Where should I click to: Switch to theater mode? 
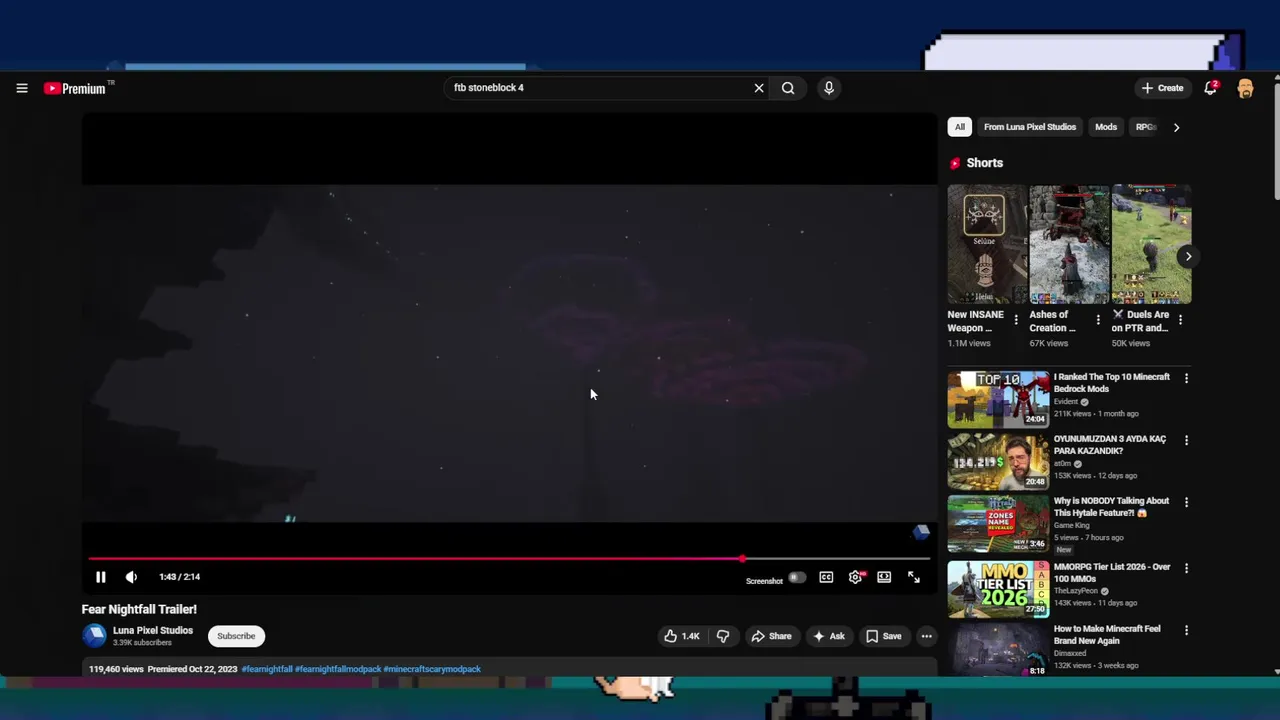click(x=884, y=577)
